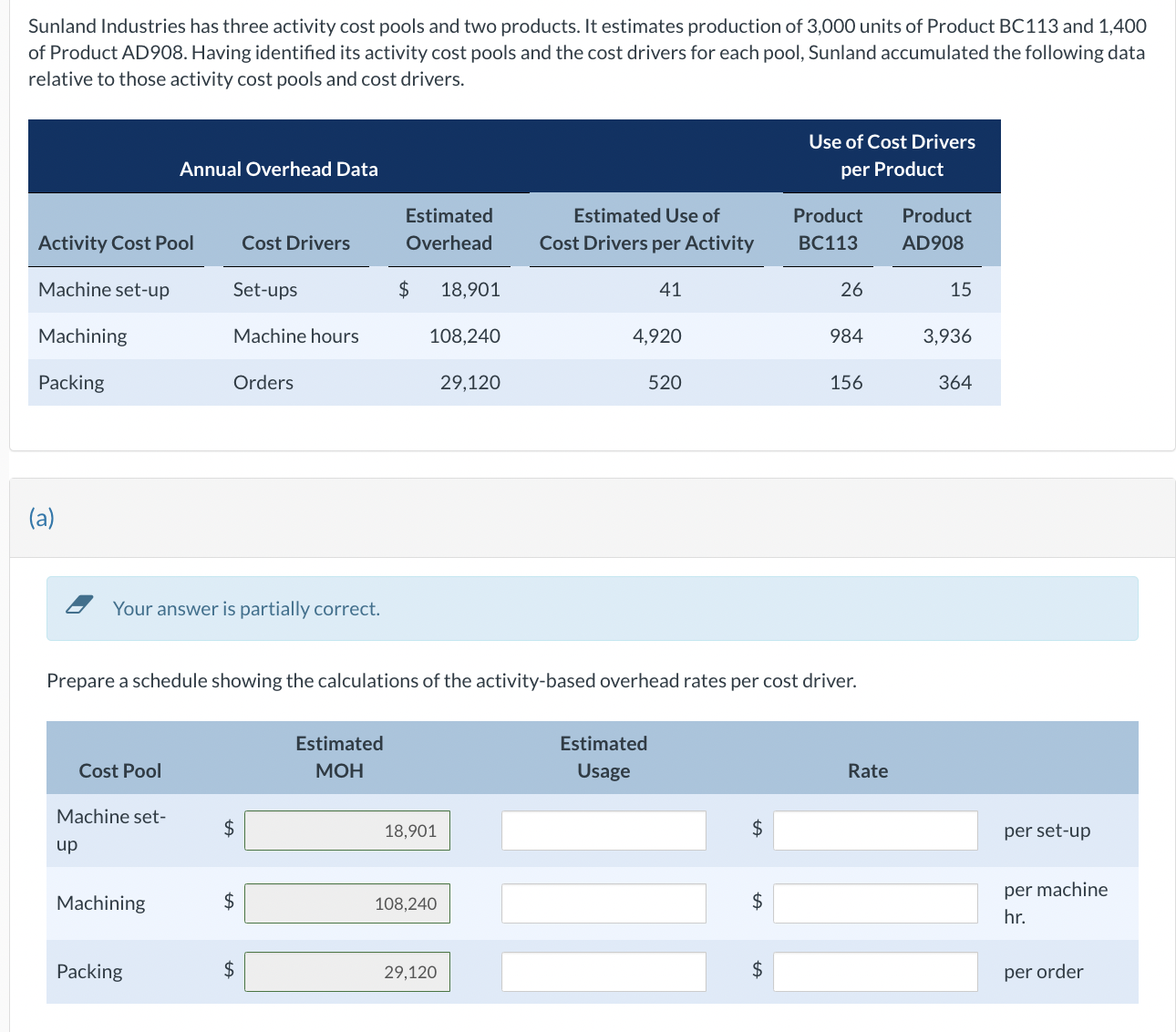Click the Product BC113 column header
Viewport: 1176px width, 1032px height.
pyautogui.click(x=827, y=229)
